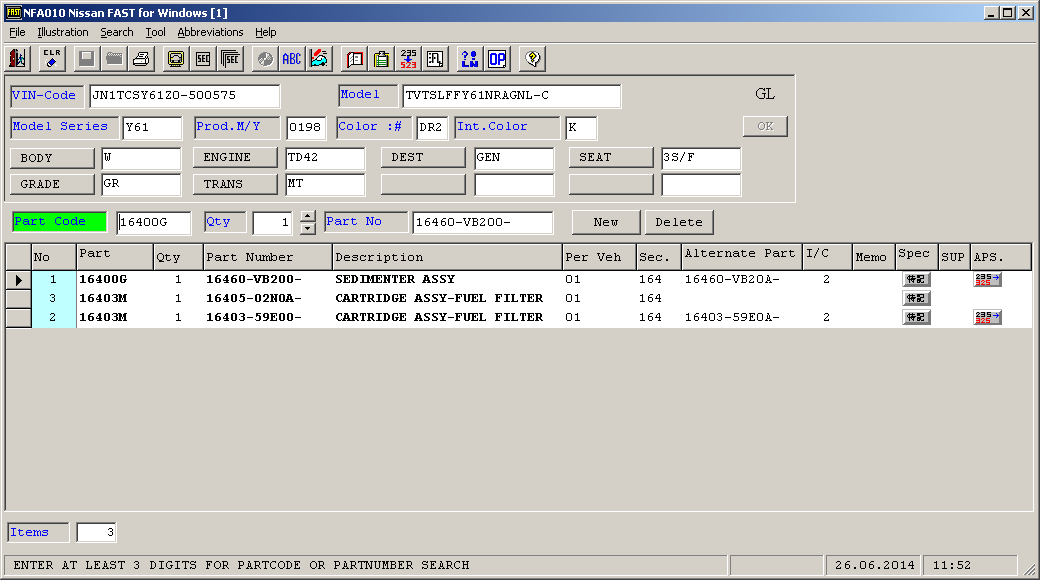The height and width of the screenshot is (580, 1040).
Task: Click the document search toolbar icon
Action: click(x=436, y=59)
